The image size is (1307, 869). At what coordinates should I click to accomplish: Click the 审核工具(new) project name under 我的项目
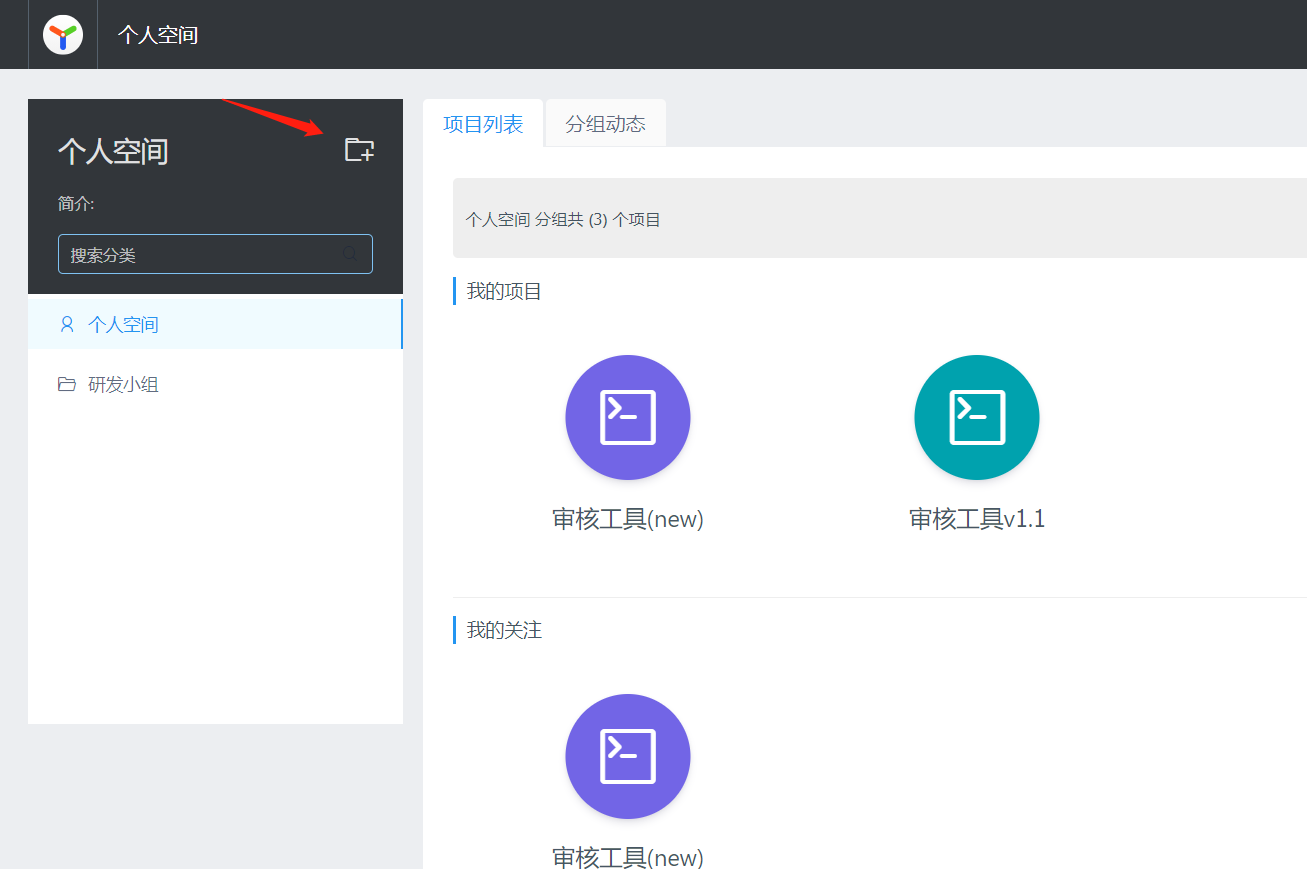coord(628,518)
